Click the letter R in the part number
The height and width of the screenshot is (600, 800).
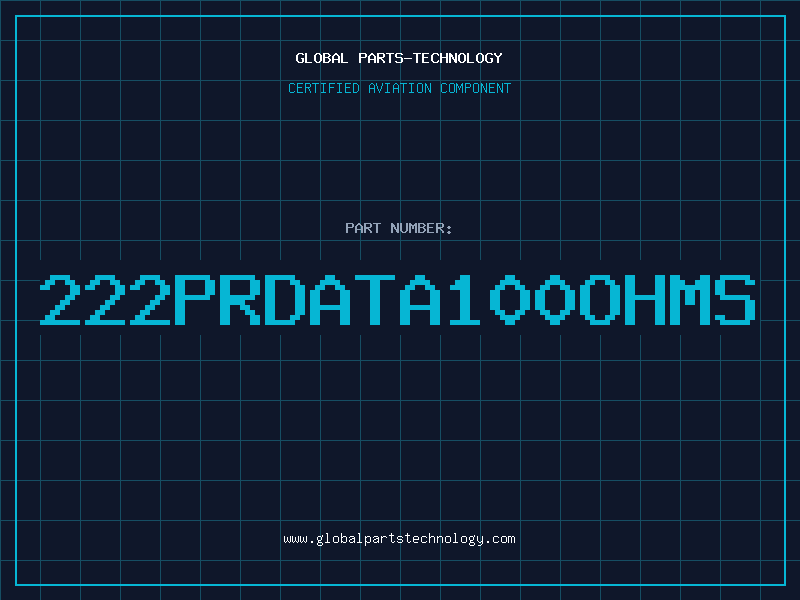pos(240,299)
